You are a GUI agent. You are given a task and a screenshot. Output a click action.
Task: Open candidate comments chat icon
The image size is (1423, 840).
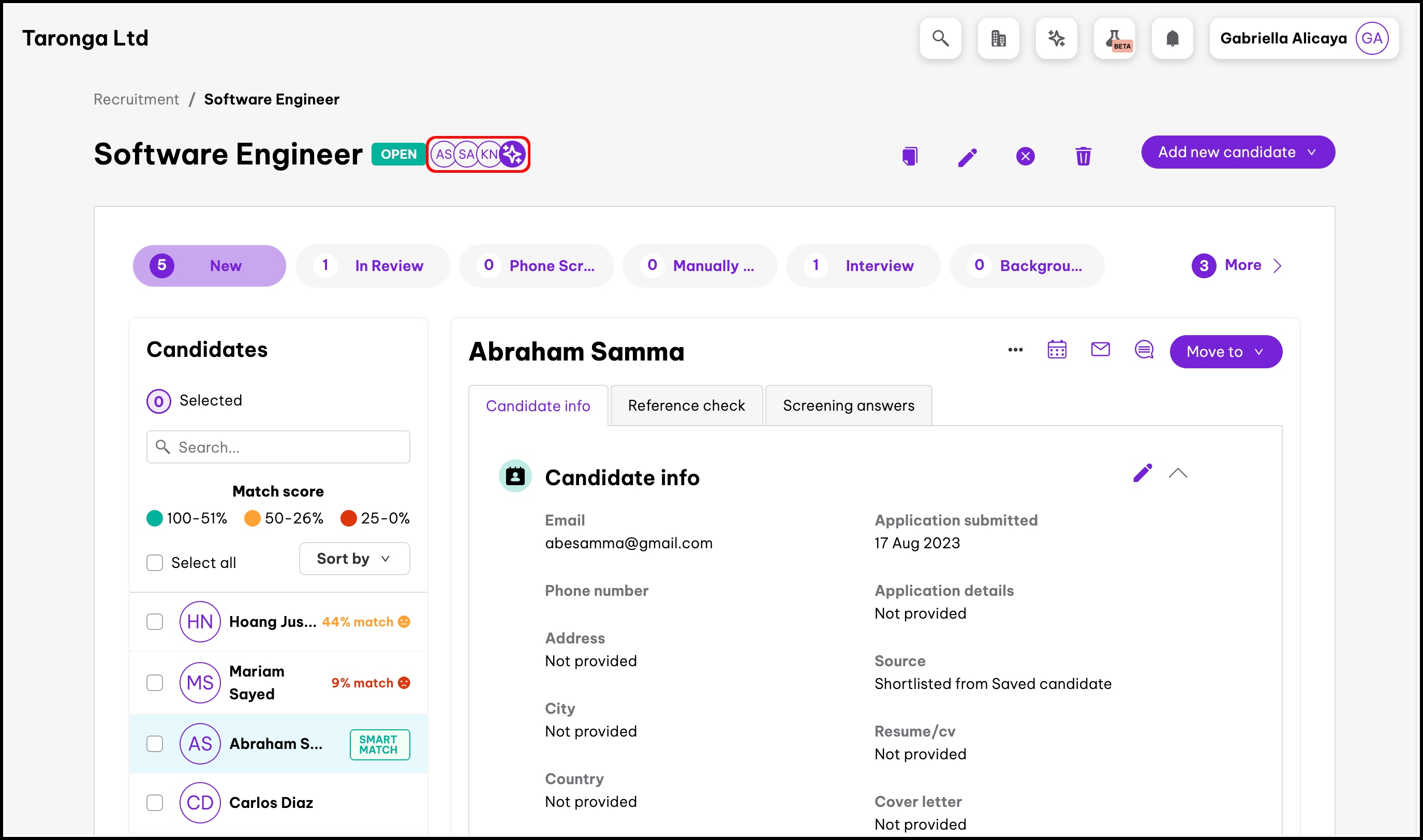[1145, 350]
